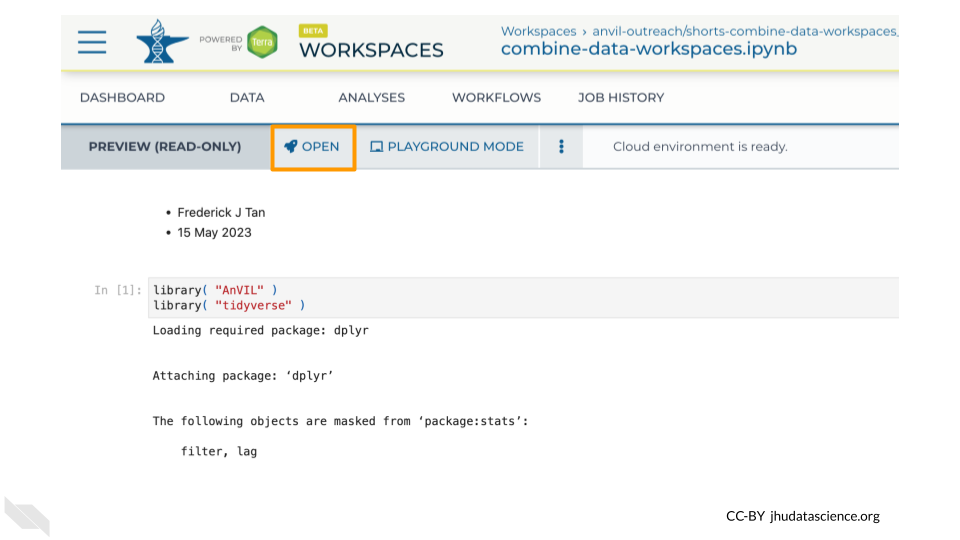Image resolution: width=960 pixels, height=540 pixels.
Task: Click the library("tidyverse") code line
Action: tap(229, 306)
